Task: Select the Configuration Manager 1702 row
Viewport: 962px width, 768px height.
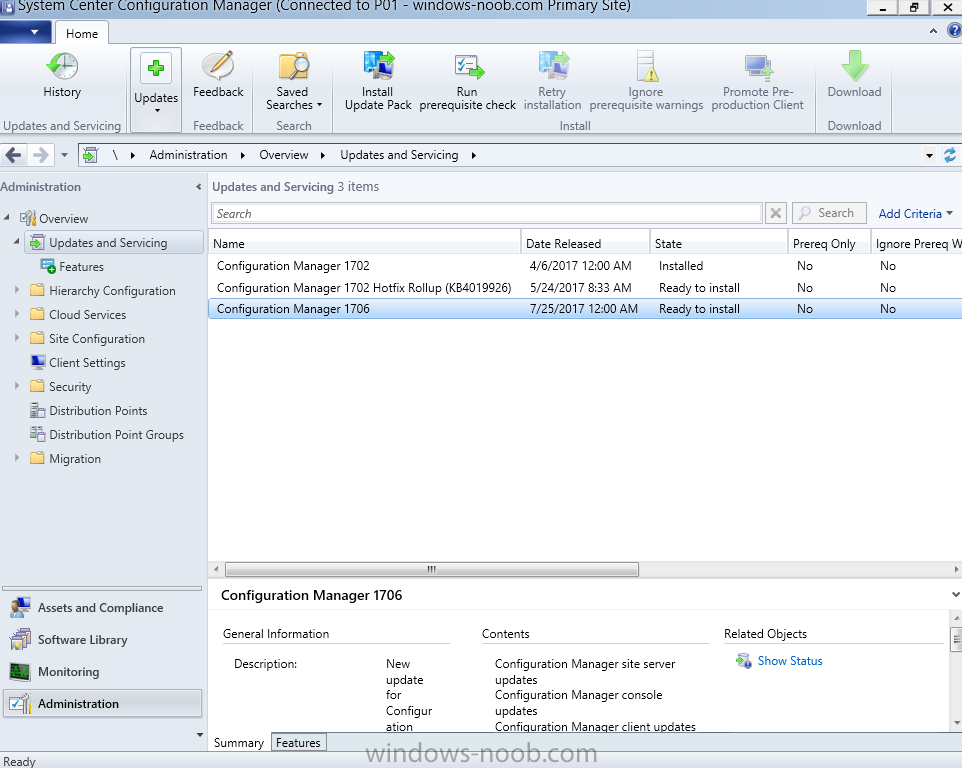Action: 585,266
